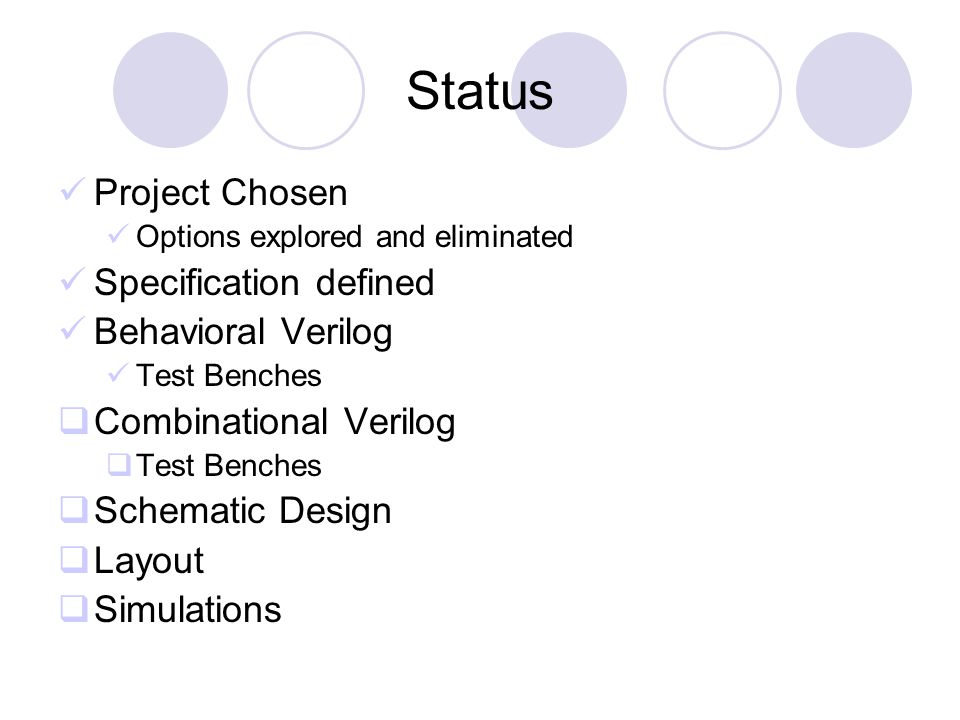Click the checkmark beside Options explored and eliminated
The width and height of the screenshot is (960, 720).
click(118, 234)
